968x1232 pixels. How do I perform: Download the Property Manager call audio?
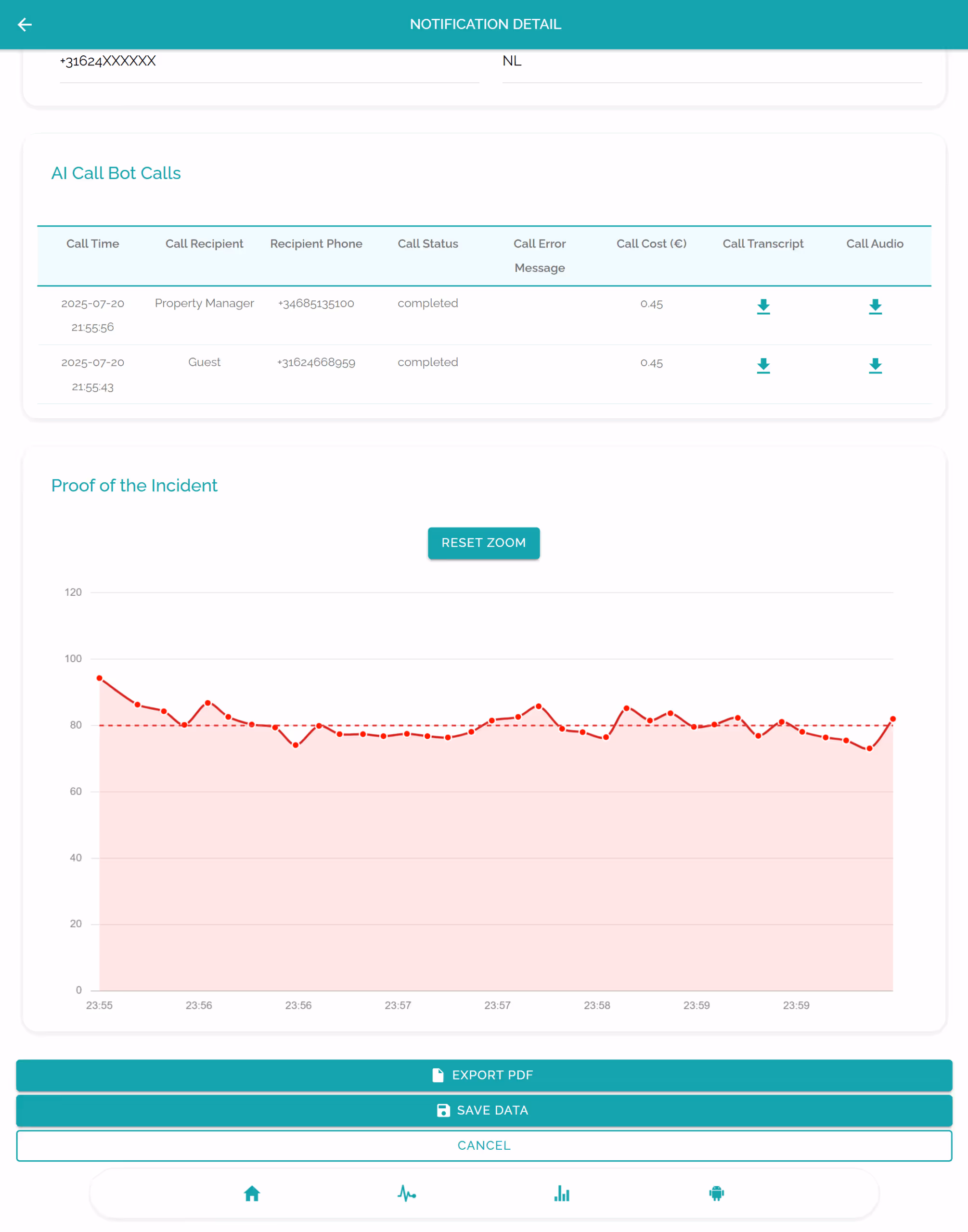pyautogui.click(x=875, y=307)
